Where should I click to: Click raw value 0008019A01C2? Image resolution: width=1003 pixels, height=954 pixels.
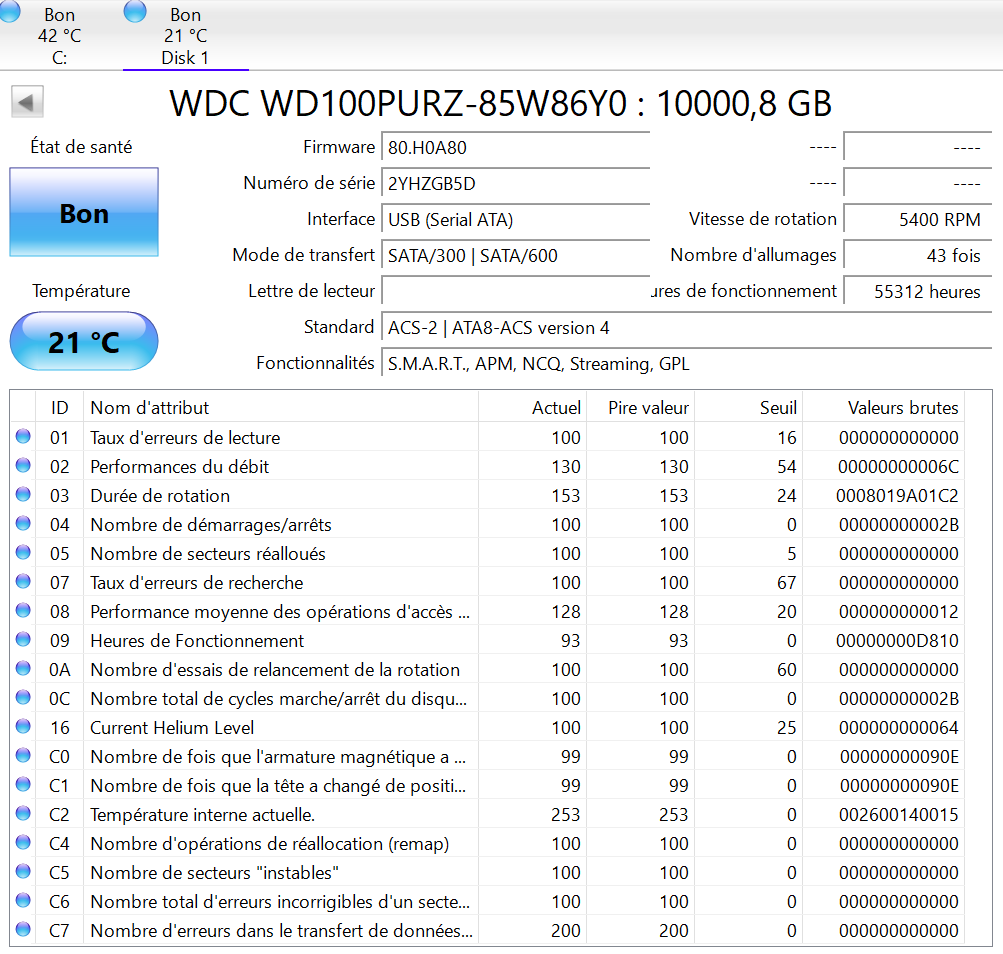click(x=897, y=496)
